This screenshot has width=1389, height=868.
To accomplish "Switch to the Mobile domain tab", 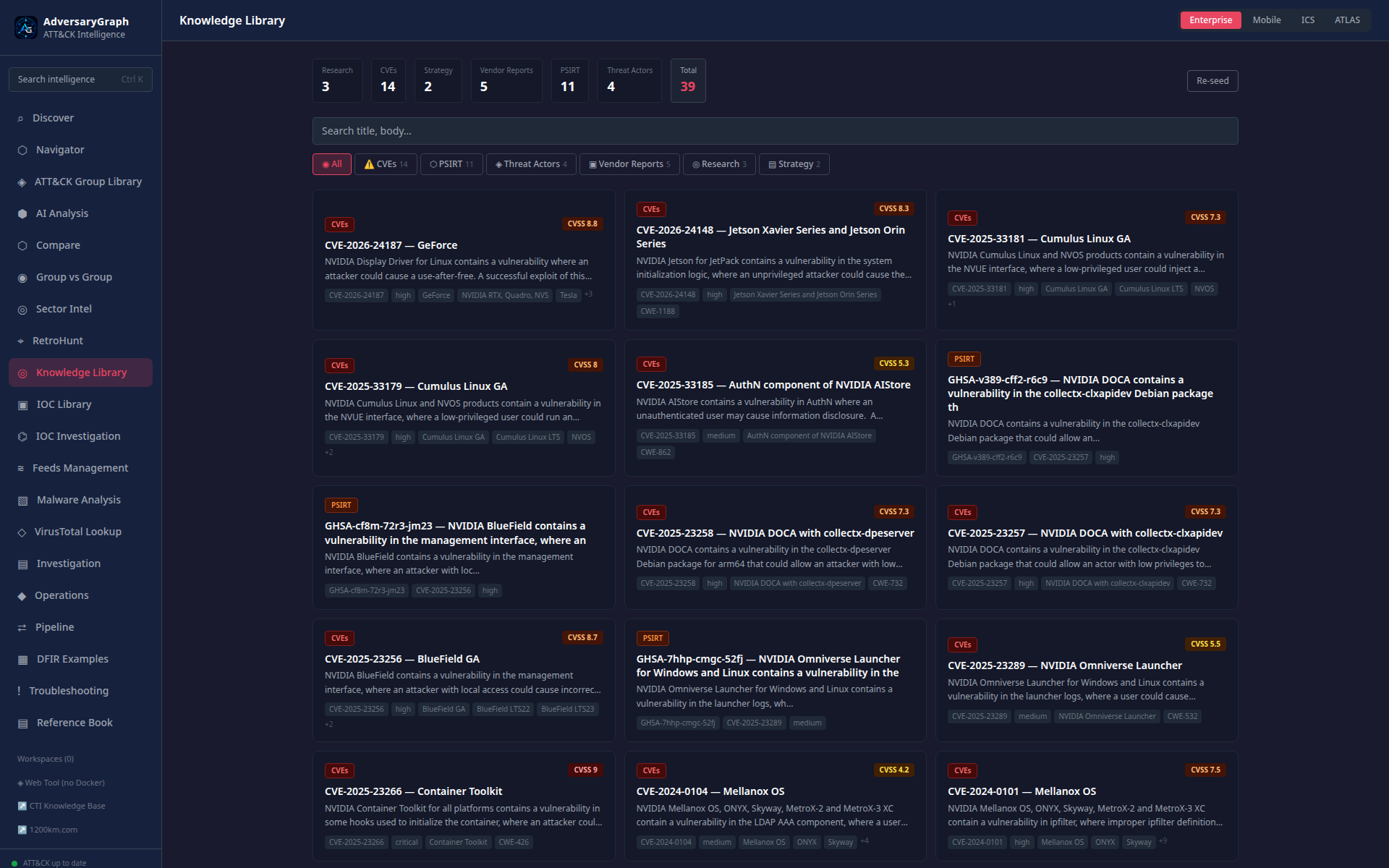I will [1267, 20].
